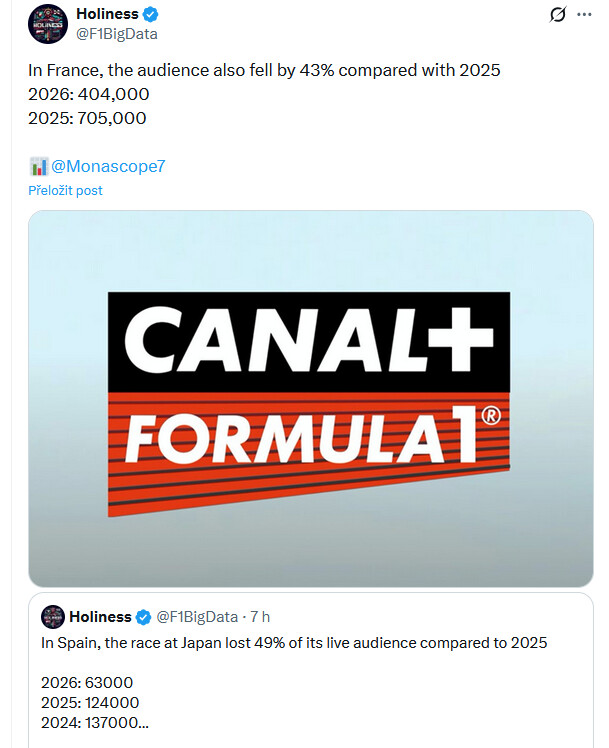Click the Holiness name in the quoted post
The image size is (609, 748).
click(x=101, y=616)
